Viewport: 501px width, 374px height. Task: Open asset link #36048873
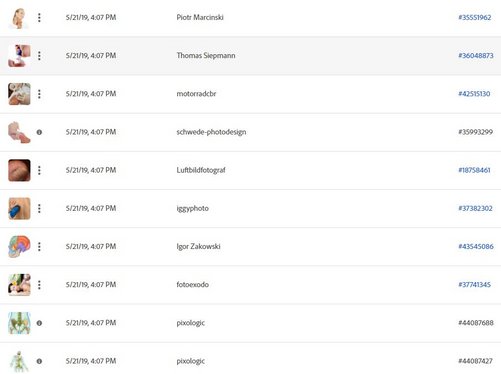(x=476, y=56)
